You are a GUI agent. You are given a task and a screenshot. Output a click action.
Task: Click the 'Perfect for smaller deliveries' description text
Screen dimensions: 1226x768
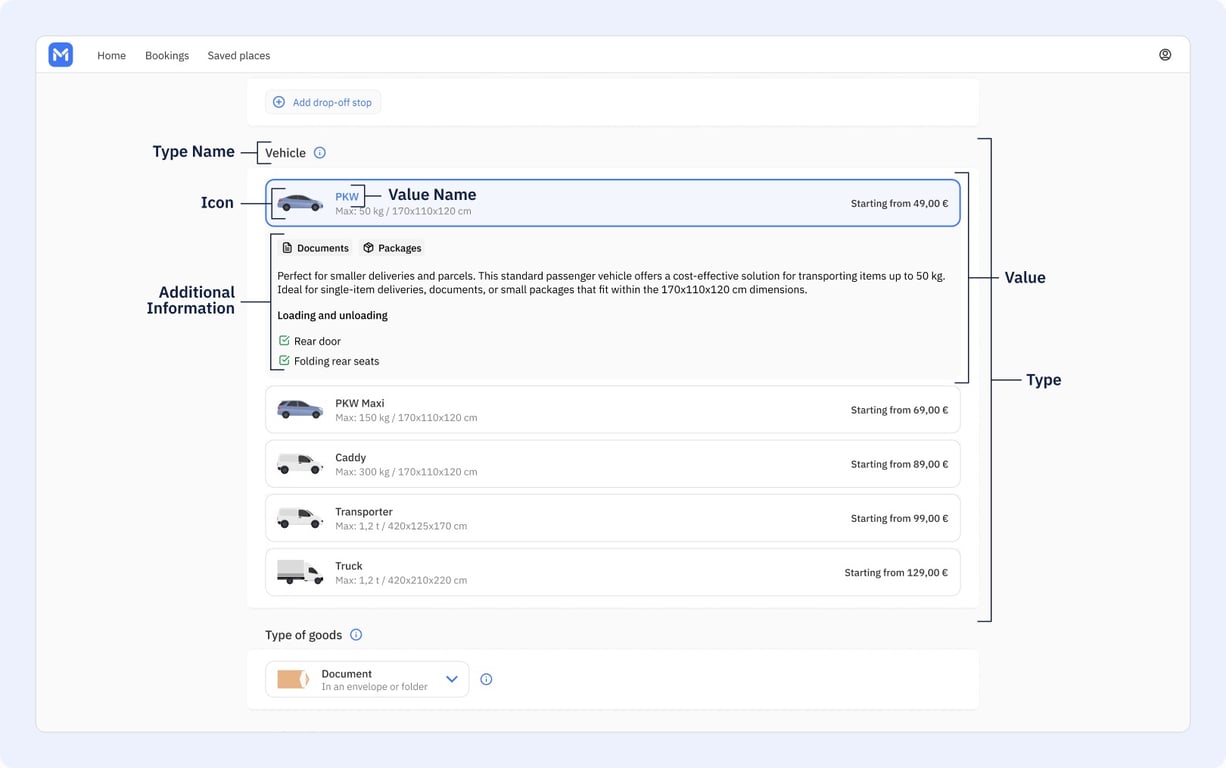[x=611, y=283]
